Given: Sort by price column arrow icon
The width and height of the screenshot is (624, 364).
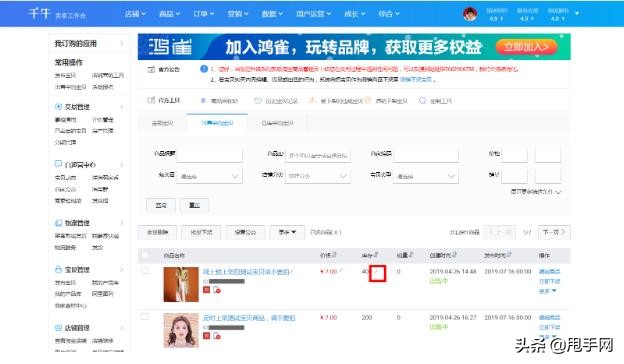Looking at the screenshot, I should [334, 255].
